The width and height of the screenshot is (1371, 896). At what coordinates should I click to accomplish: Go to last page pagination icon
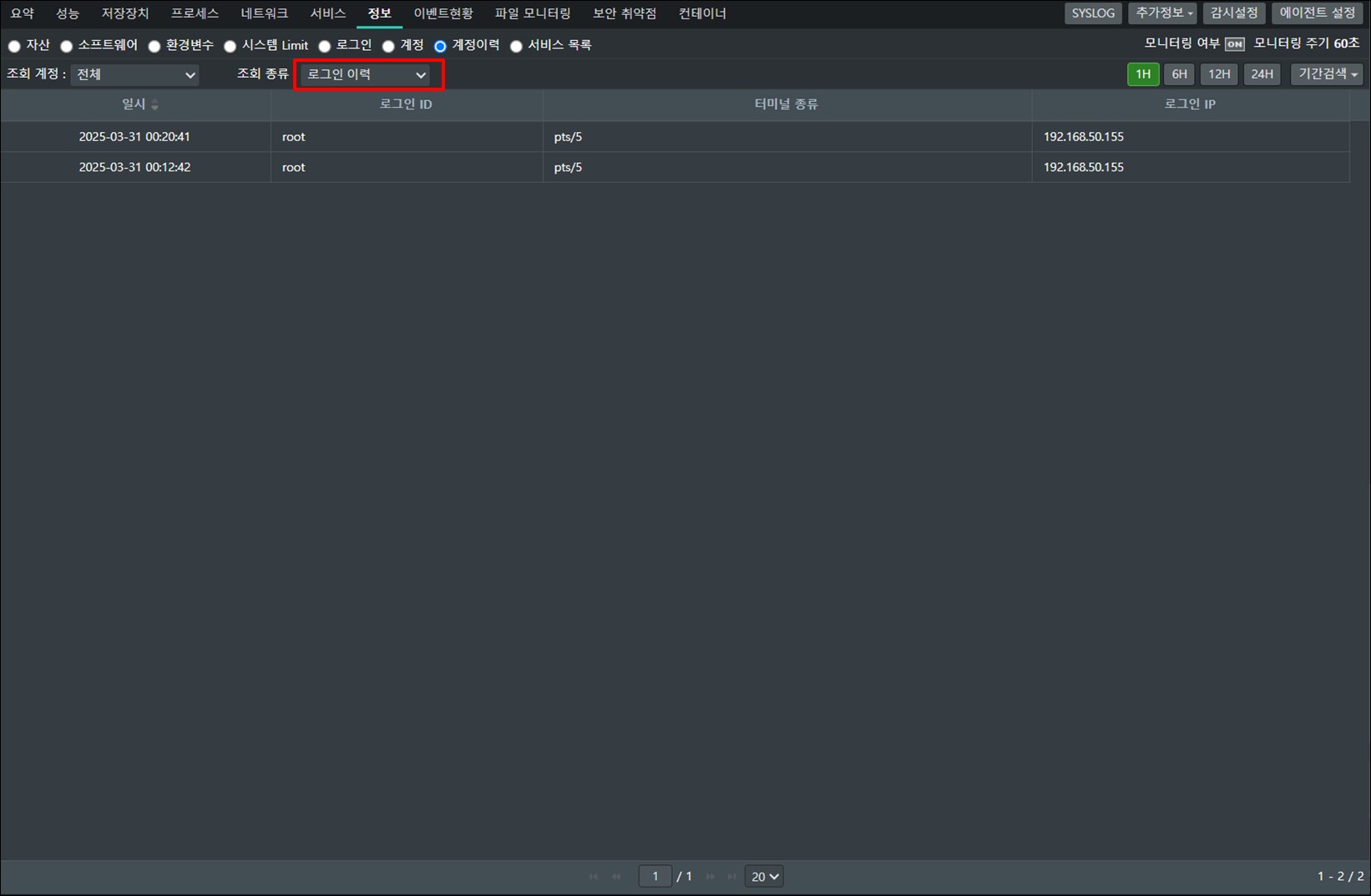pos(732,876)
